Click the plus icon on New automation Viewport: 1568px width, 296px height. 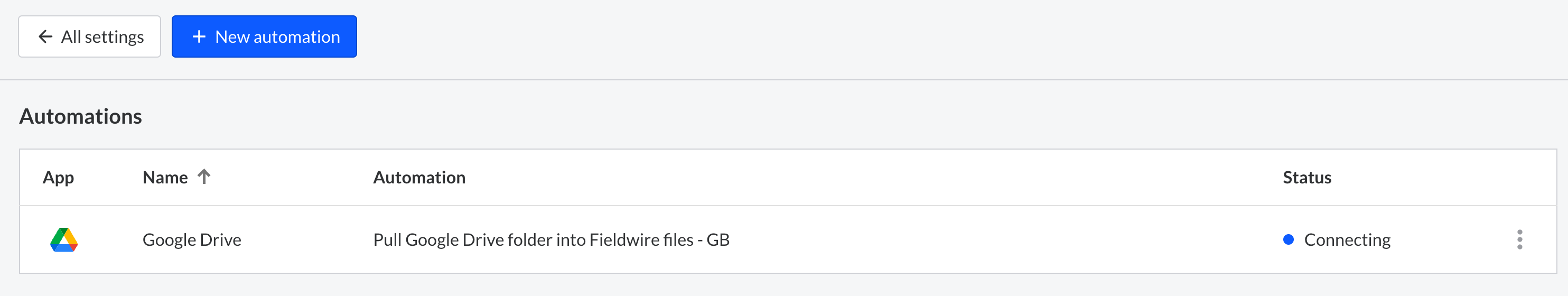coord(199,36)
